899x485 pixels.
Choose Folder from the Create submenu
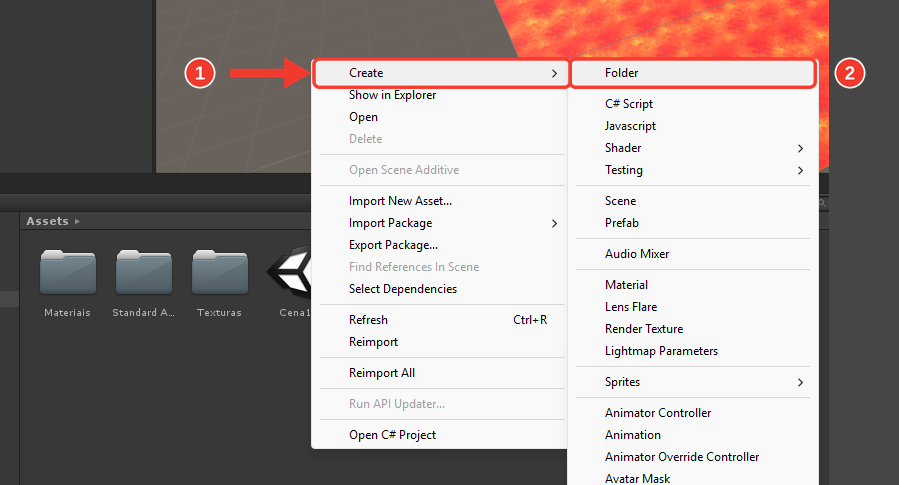point(693,73)
